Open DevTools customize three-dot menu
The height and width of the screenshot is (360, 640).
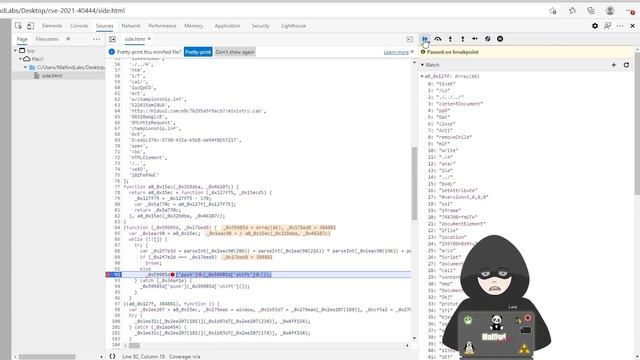click(x=620, y=26)
